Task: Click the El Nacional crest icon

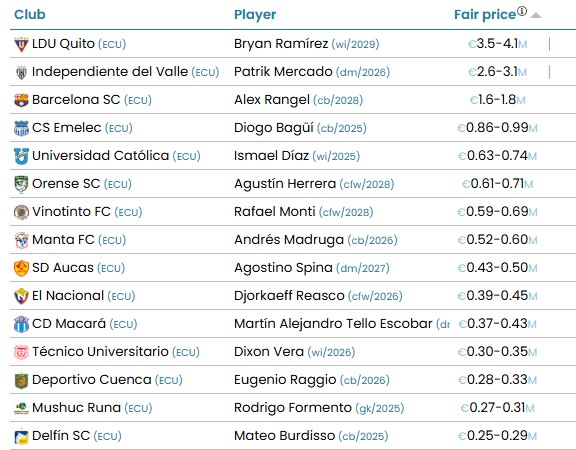Action: [21, 296]
